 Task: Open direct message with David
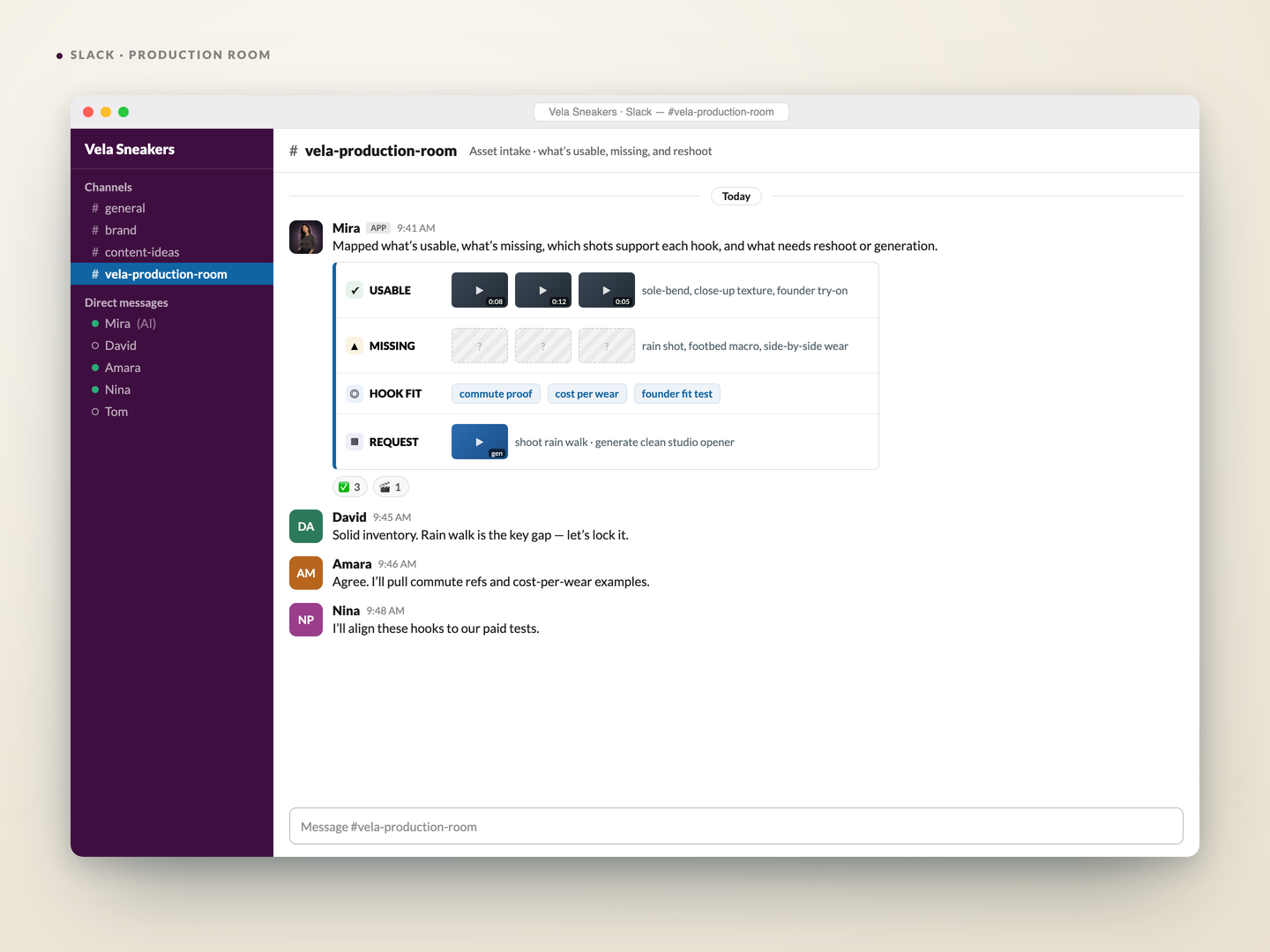tap(172, 346)
